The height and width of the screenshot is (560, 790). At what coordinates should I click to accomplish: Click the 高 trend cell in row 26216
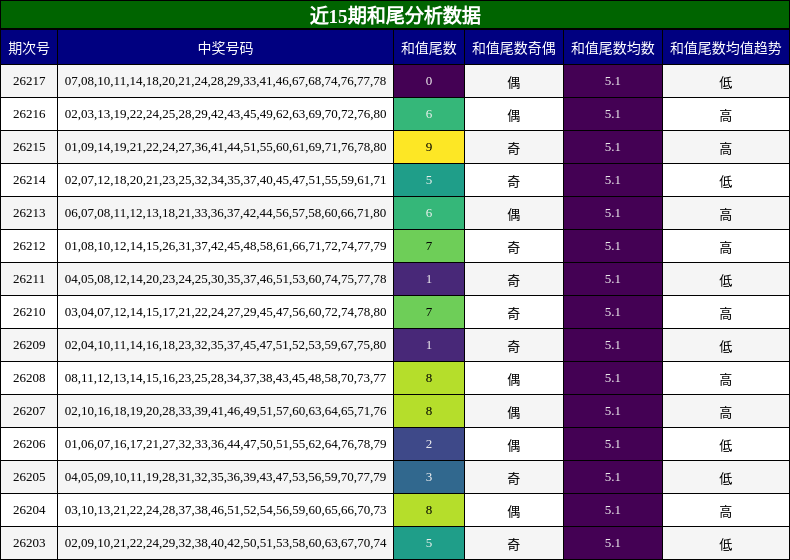726,114
